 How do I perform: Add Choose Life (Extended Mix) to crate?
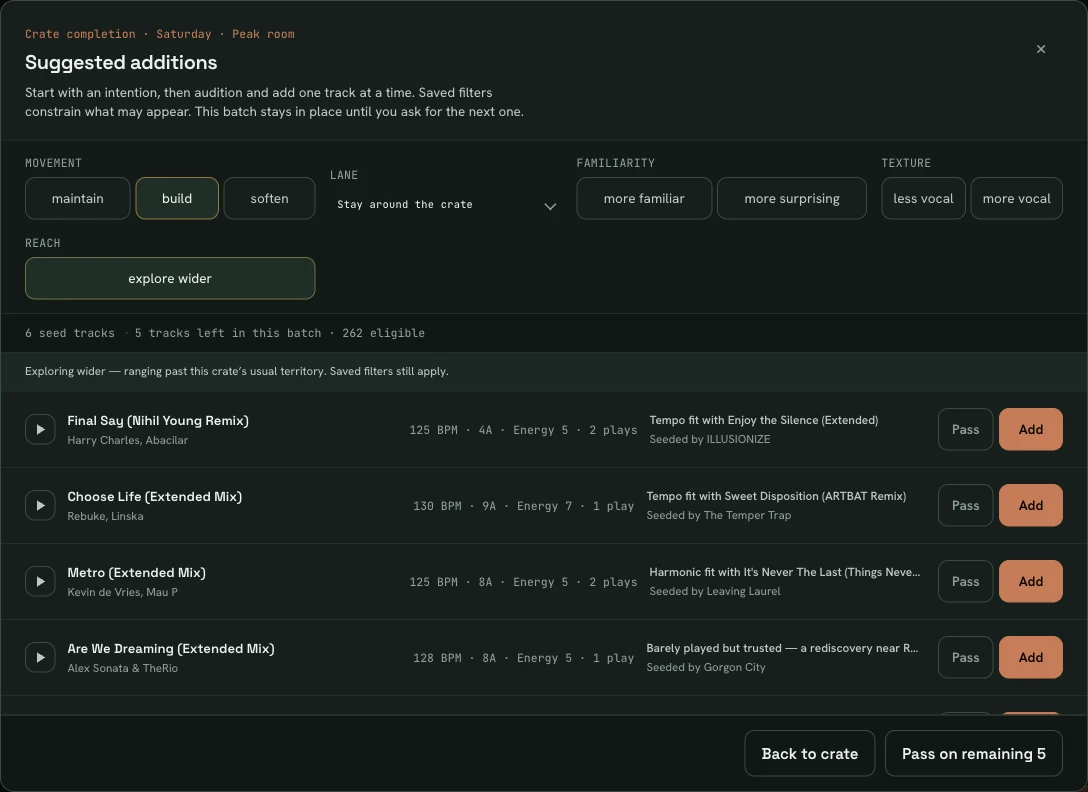point(1030,505)
